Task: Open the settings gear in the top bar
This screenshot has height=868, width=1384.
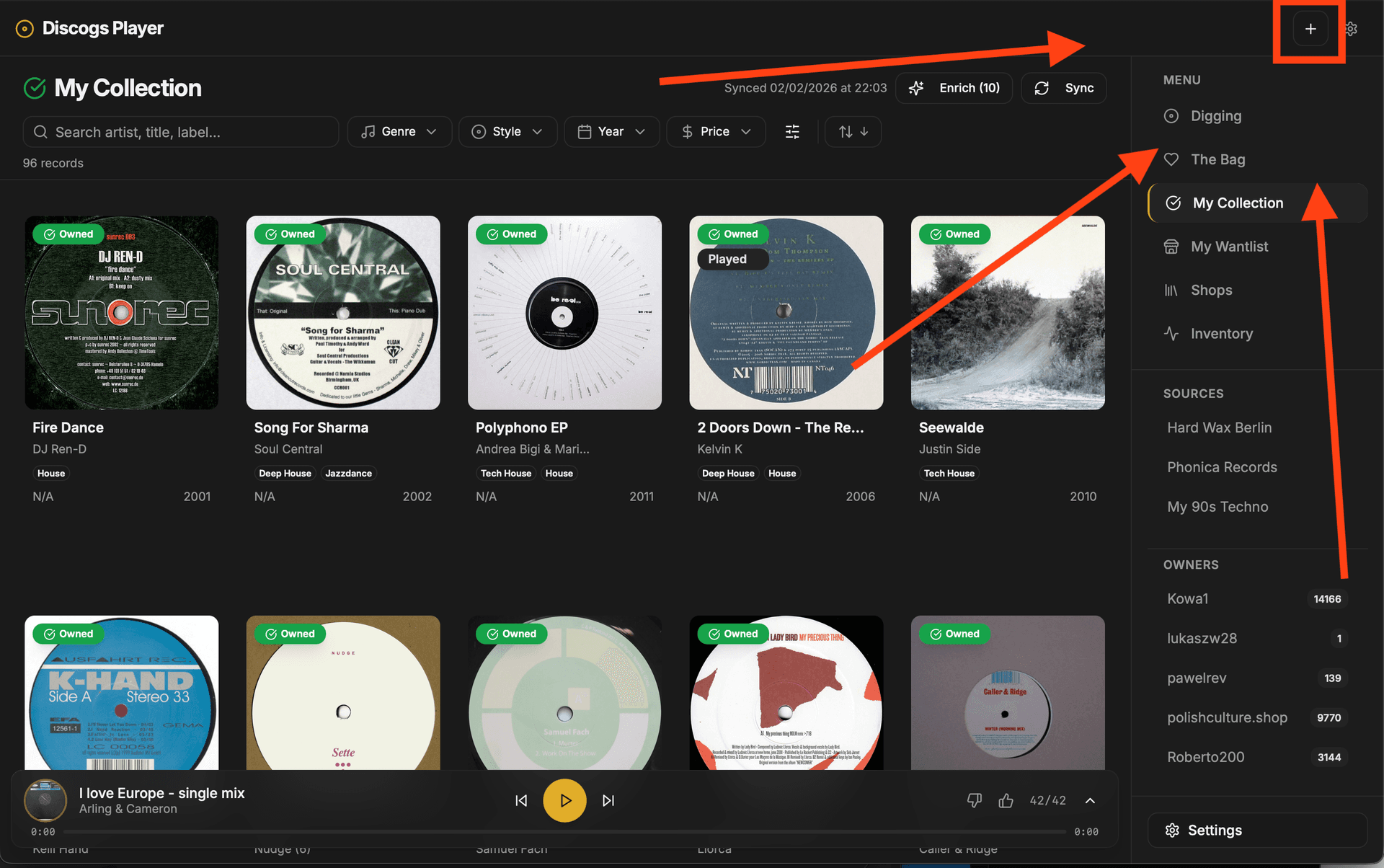Action: 1351,28
